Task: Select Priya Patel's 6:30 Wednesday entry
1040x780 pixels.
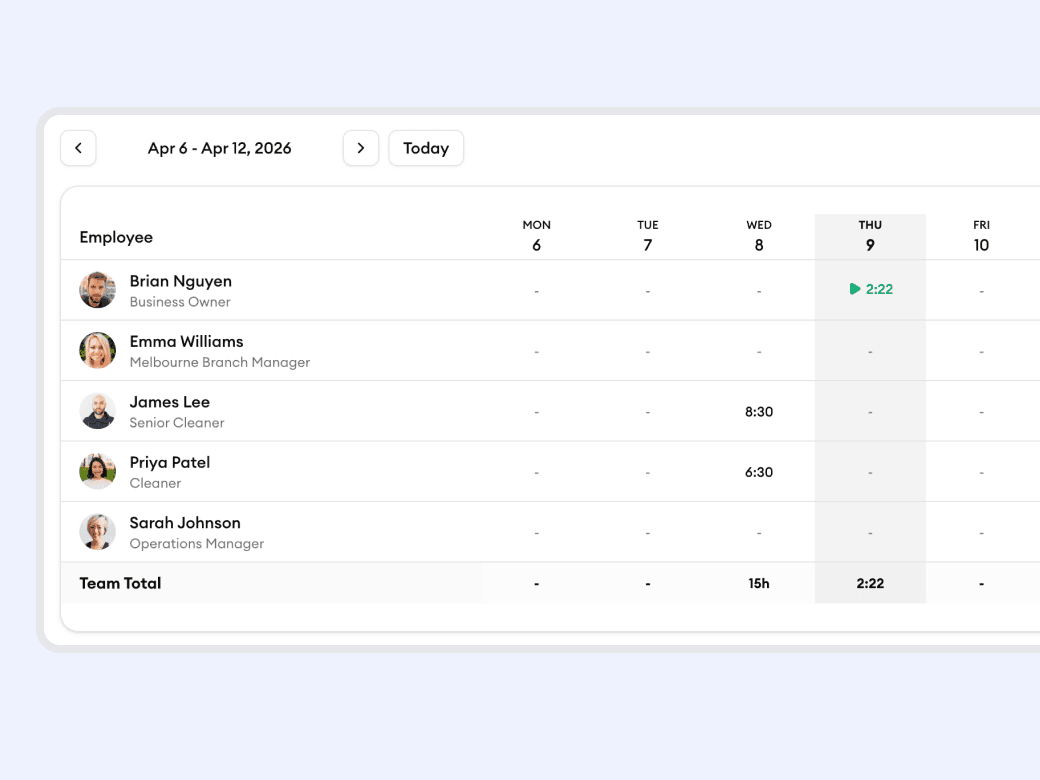Action: pyautogui.click(x=758, y=471)
